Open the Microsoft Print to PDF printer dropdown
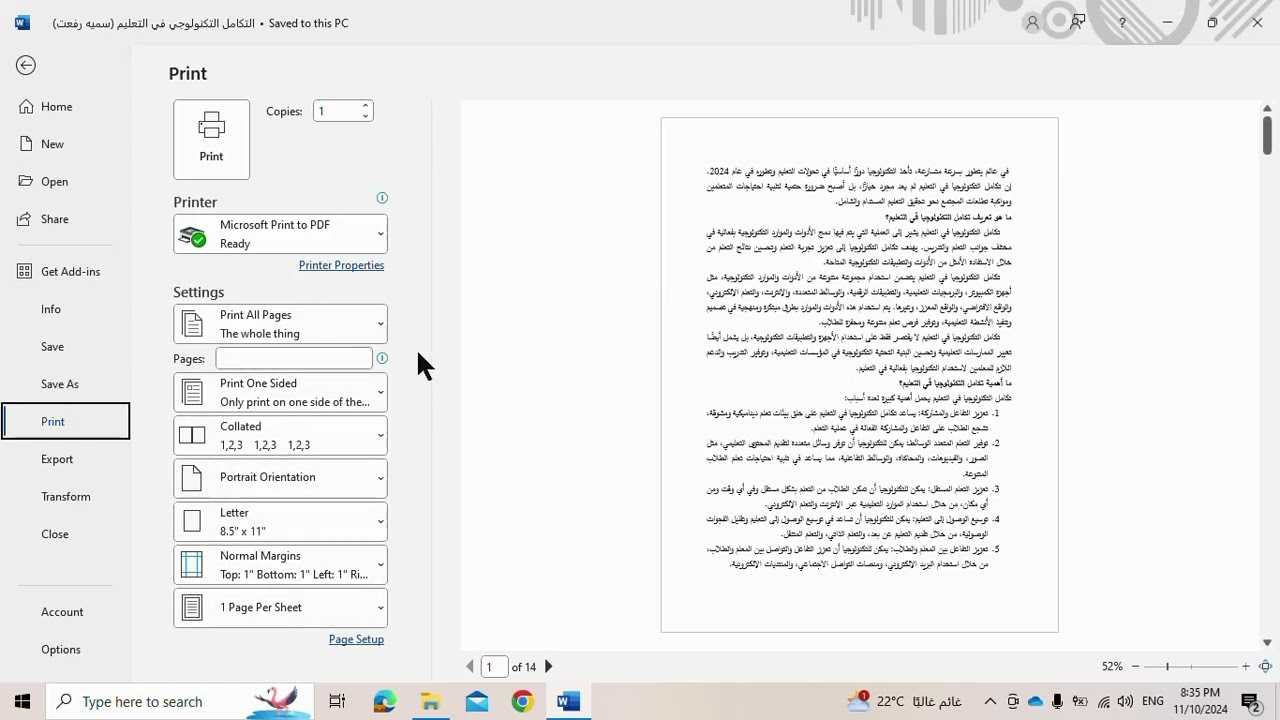 [x=280, y=234]
